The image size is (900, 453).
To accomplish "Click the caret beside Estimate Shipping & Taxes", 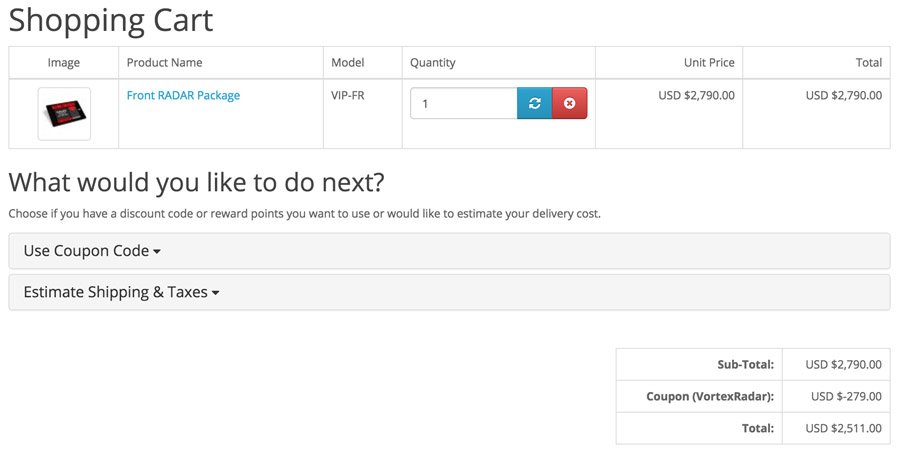I will 215,293.
